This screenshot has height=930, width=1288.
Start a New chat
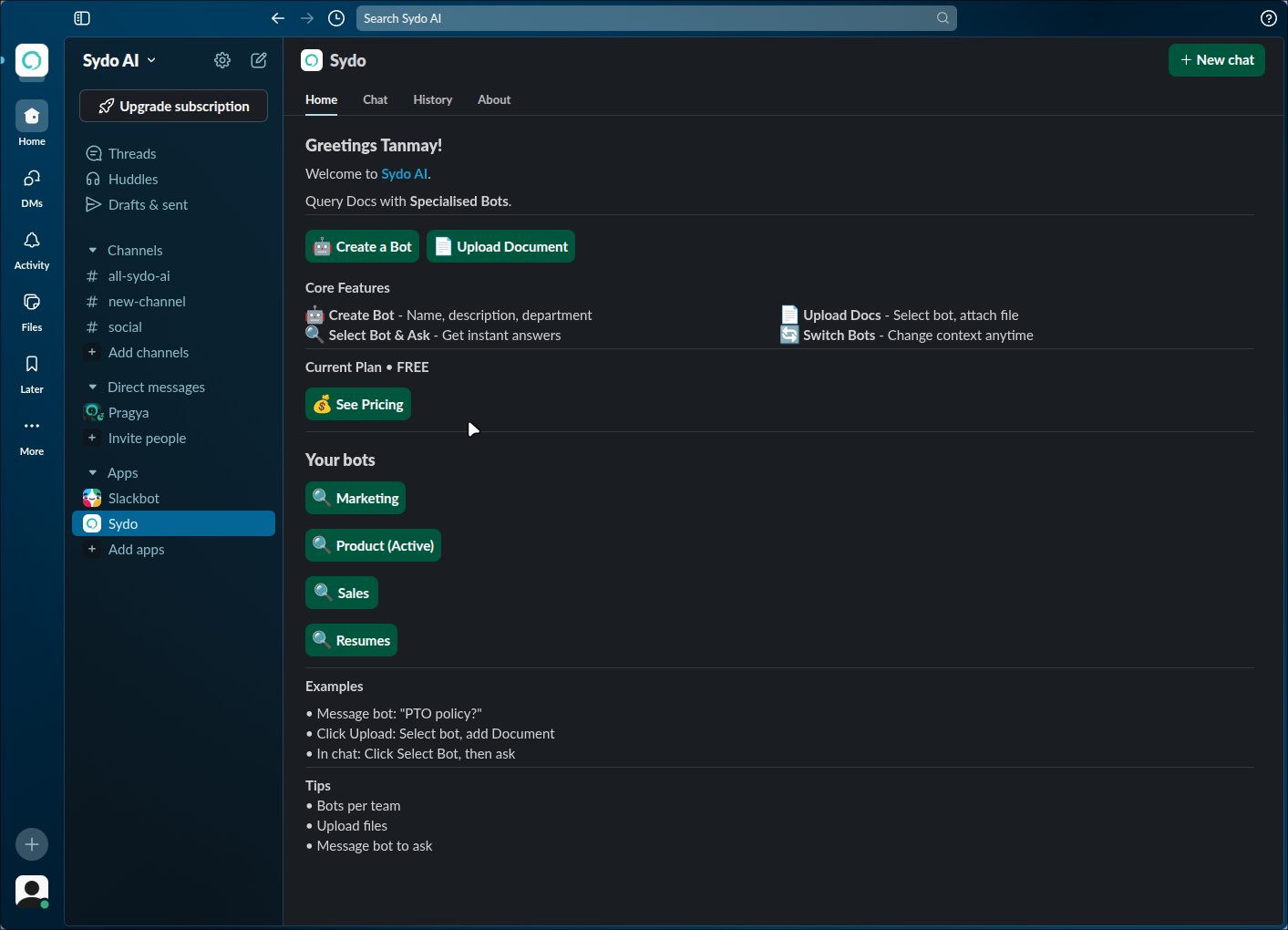[x=1216, y=60]
